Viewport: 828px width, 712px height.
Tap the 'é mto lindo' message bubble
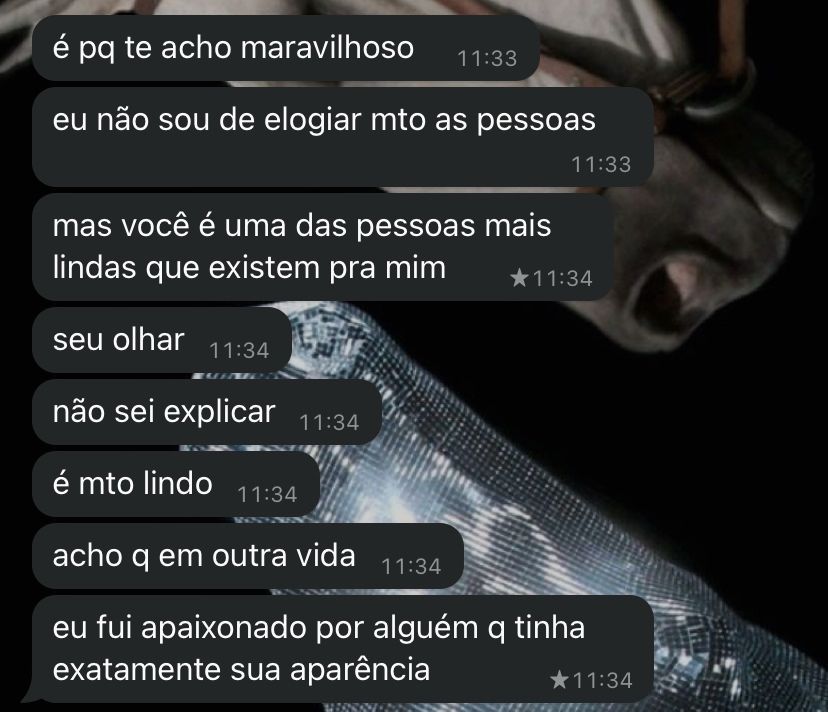pos(176,484)
